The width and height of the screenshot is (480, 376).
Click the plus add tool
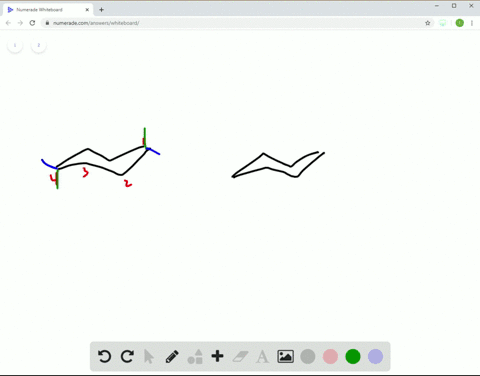pos(217,356)
